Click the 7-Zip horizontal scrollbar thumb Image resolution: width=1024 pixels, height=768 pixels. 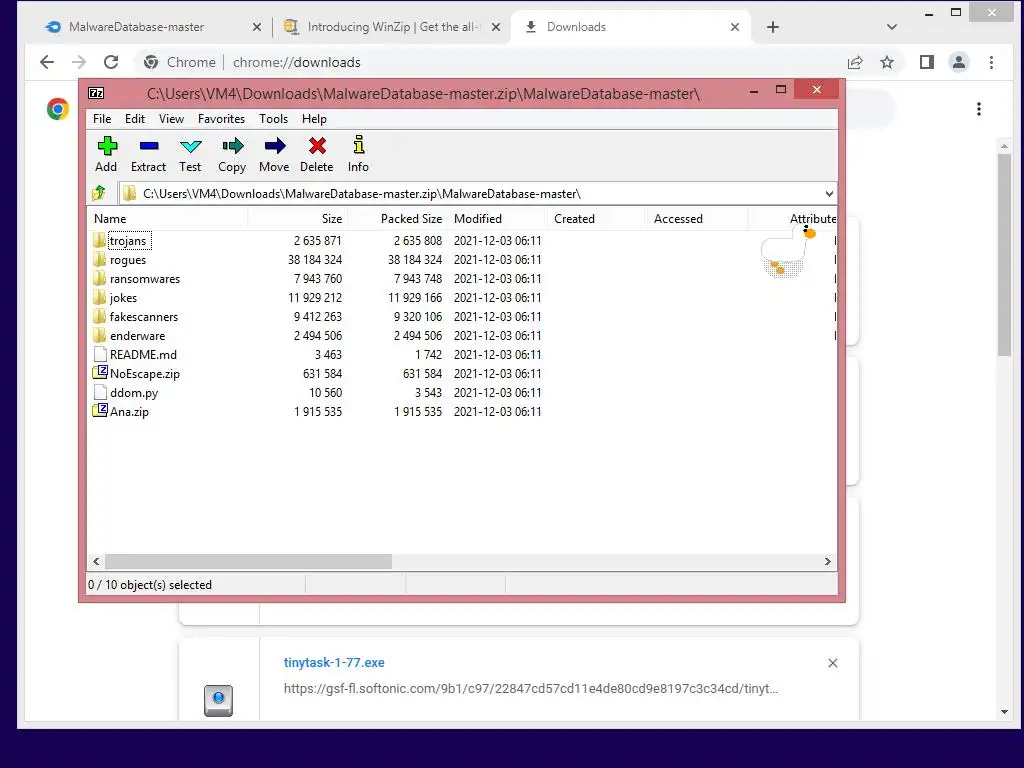pos(248,562)
